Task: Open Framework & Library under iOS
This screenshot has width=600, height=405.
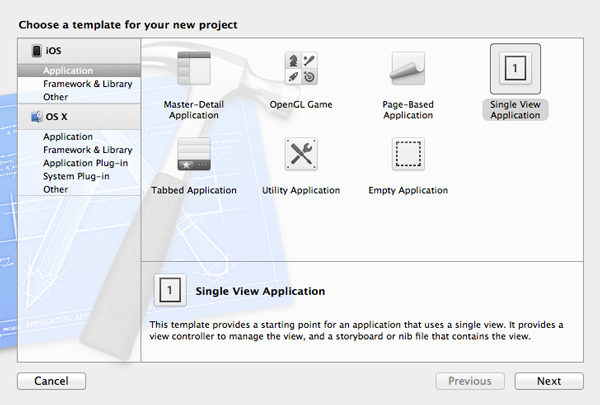Action: click(x=87, y=84)
